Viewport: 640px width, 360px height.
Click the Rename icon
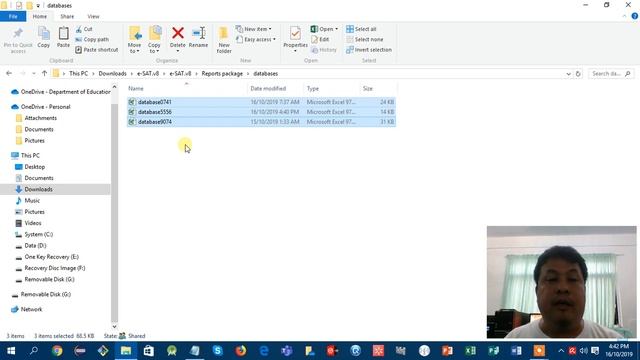pos(199,38)
